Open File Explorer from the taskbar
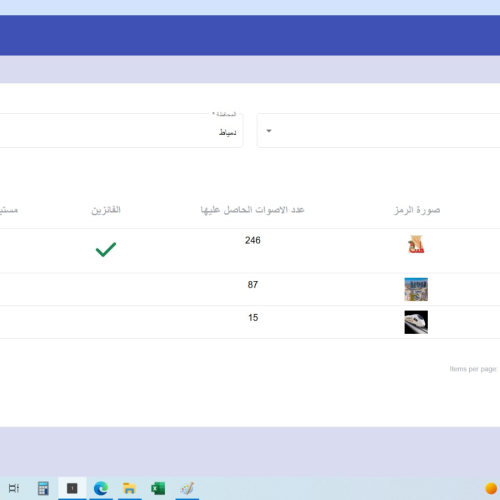 tap(129, 489)
